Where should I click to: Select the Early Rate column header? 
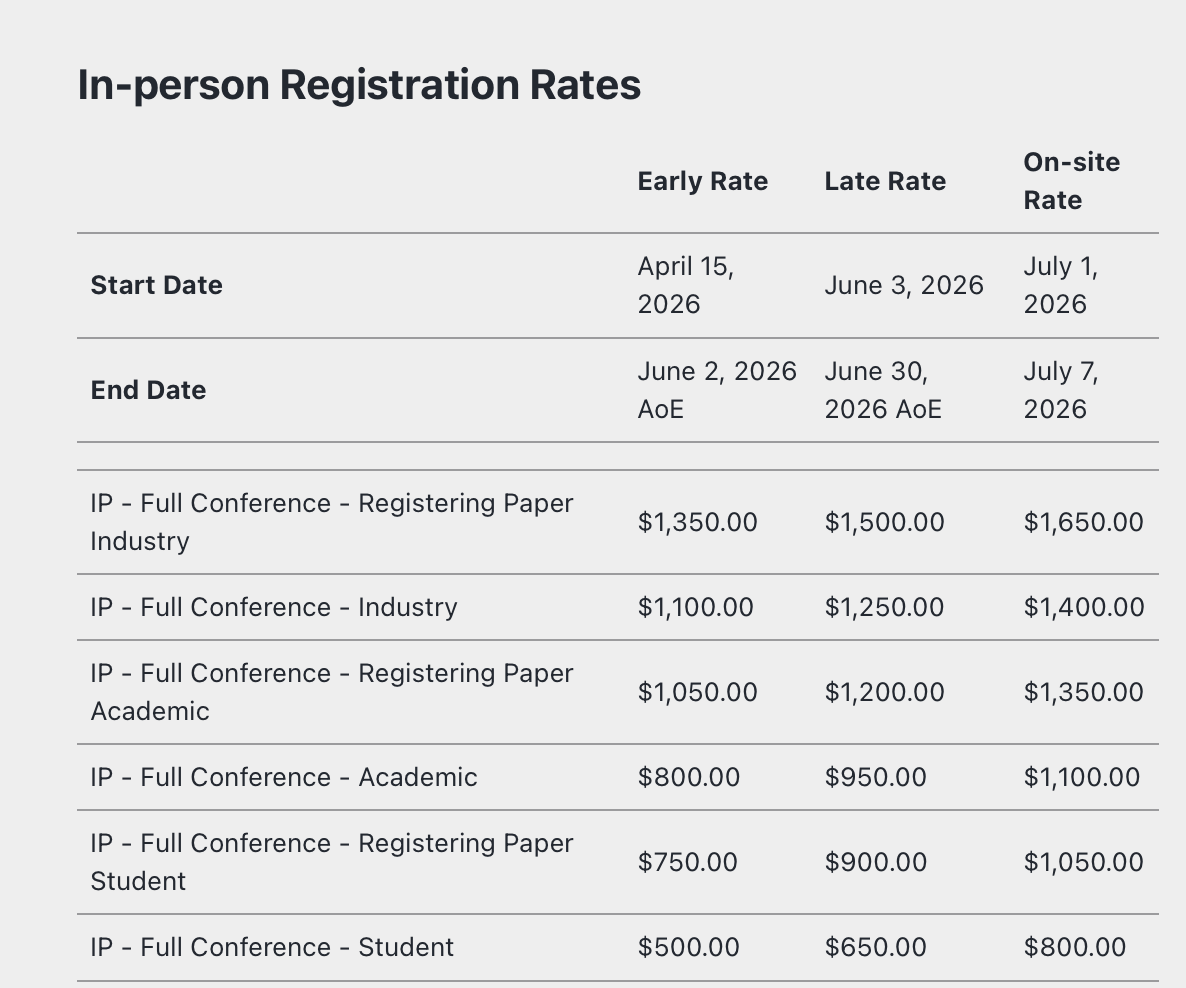click(703, 181)
